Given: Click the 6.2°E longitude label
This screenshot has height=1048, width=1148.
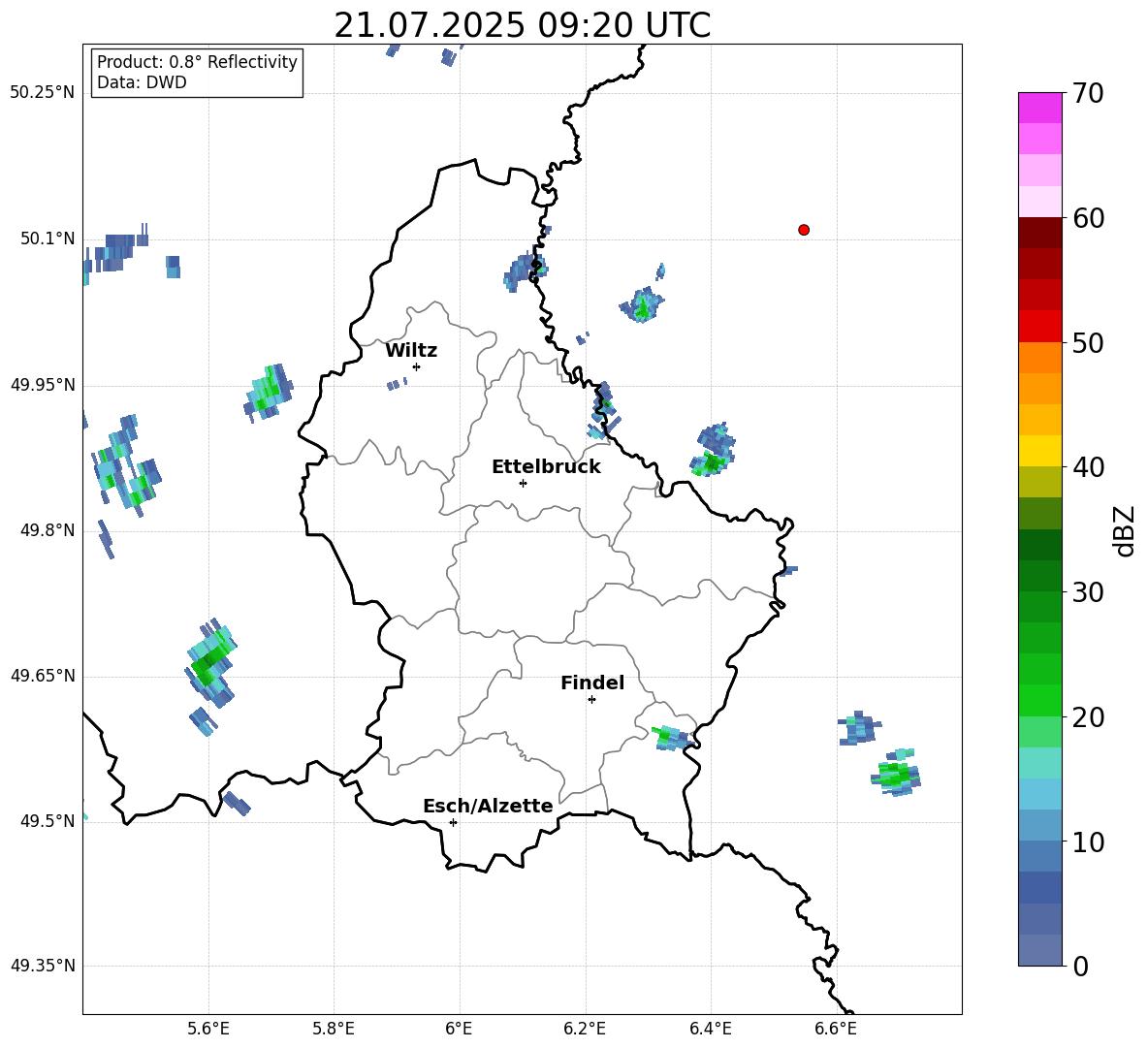Looking at the screenshot, I should click(x=585, y=1029).
